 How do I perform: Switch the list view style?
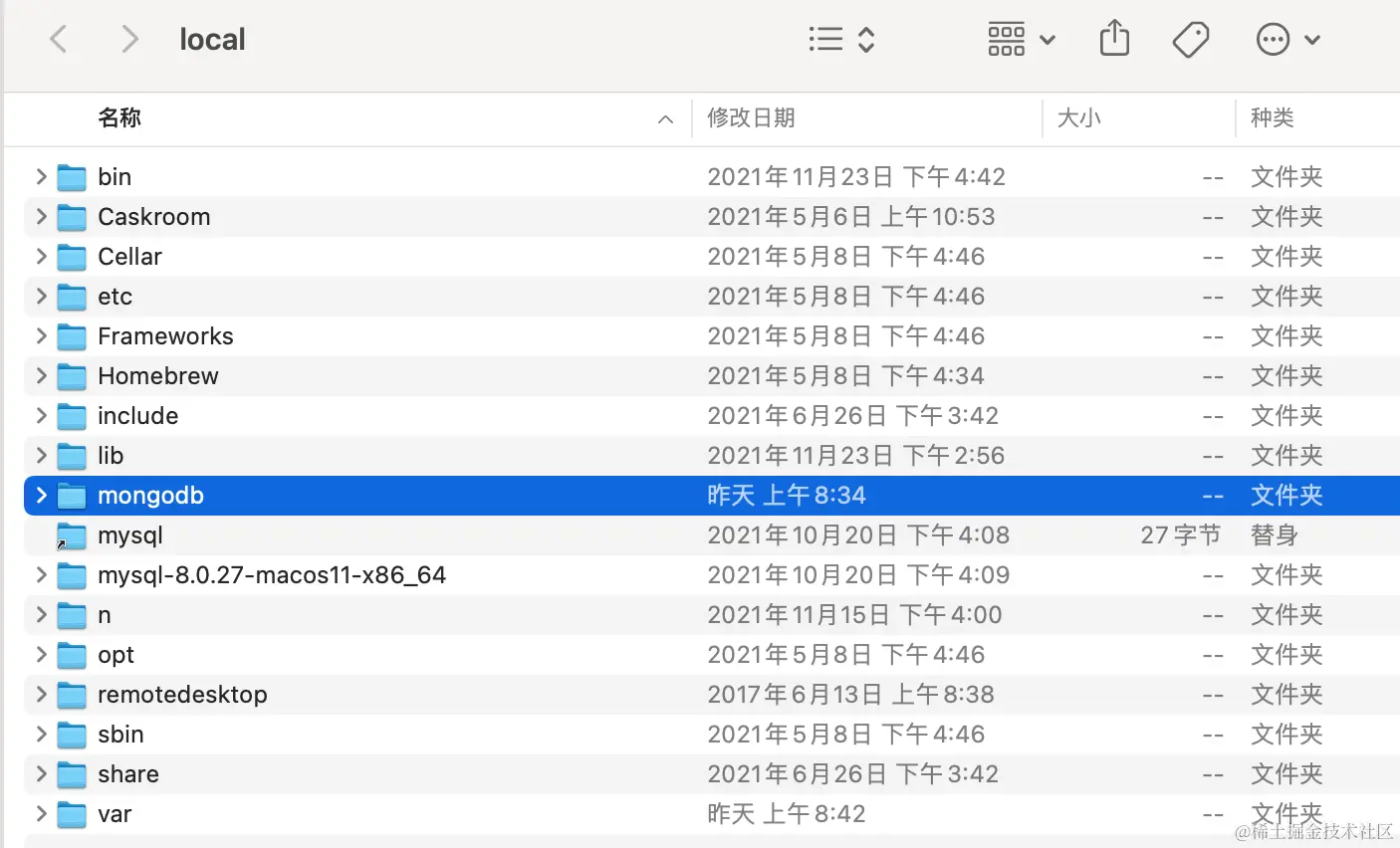pyautogui.click(x=841, y=40)
